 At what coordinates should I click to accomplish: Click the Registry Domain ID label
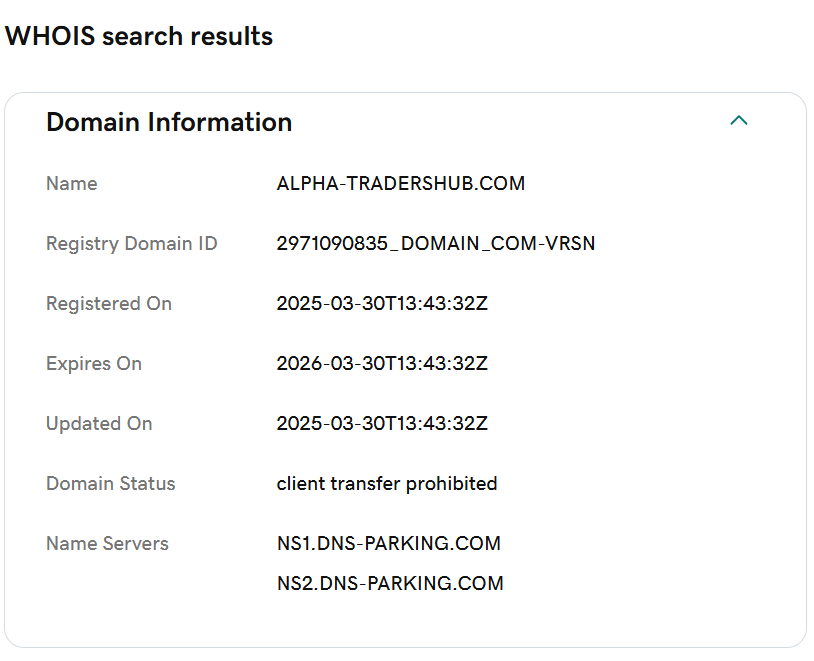point(131,244)
